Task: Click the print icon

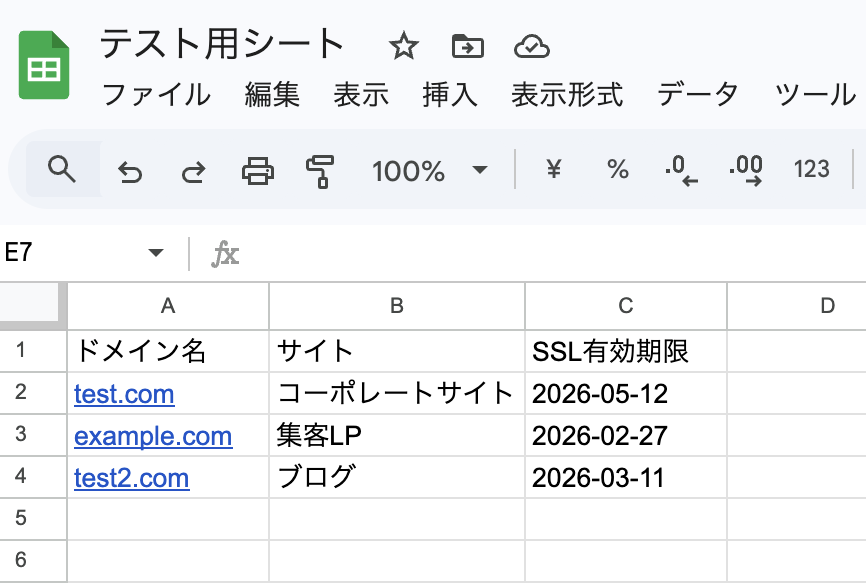Action: pos(257,172)
